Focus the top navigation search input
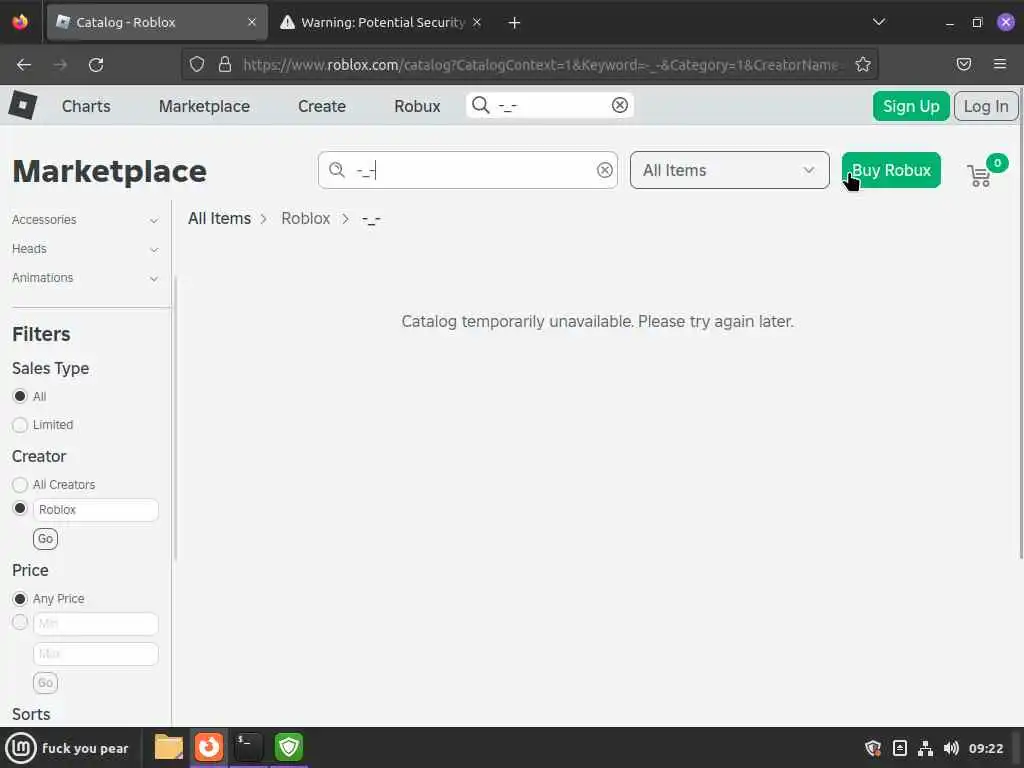Image resolution: width=1024 pixels, height=768 pixels. [x=551, y=105]
